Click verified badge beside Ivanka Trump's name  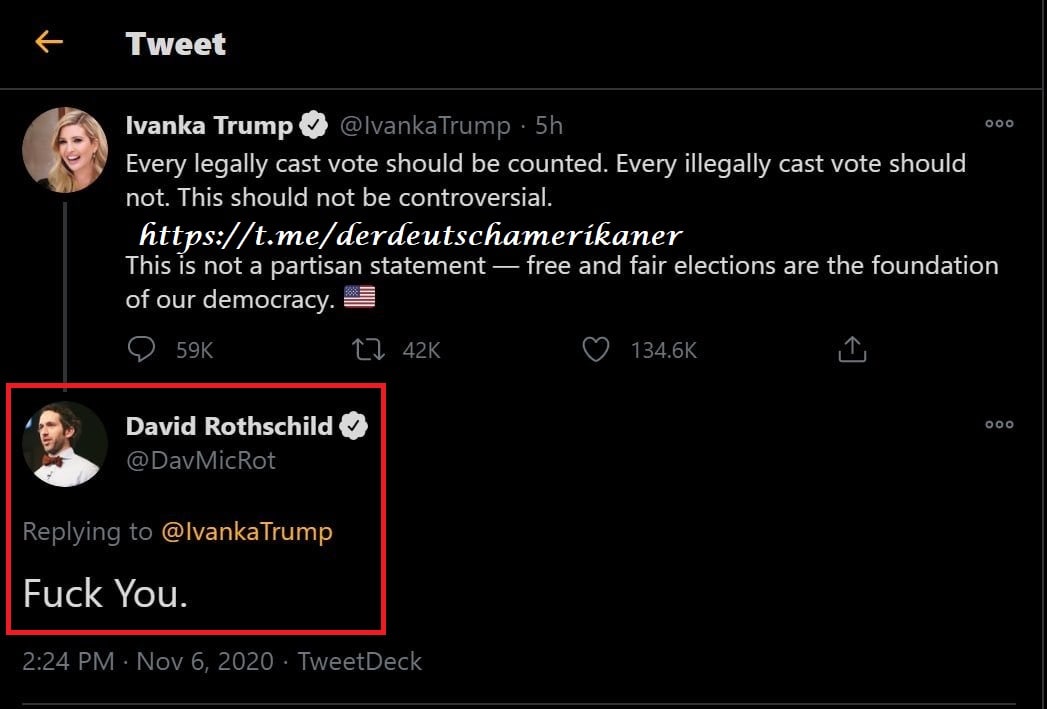(315, 126)
